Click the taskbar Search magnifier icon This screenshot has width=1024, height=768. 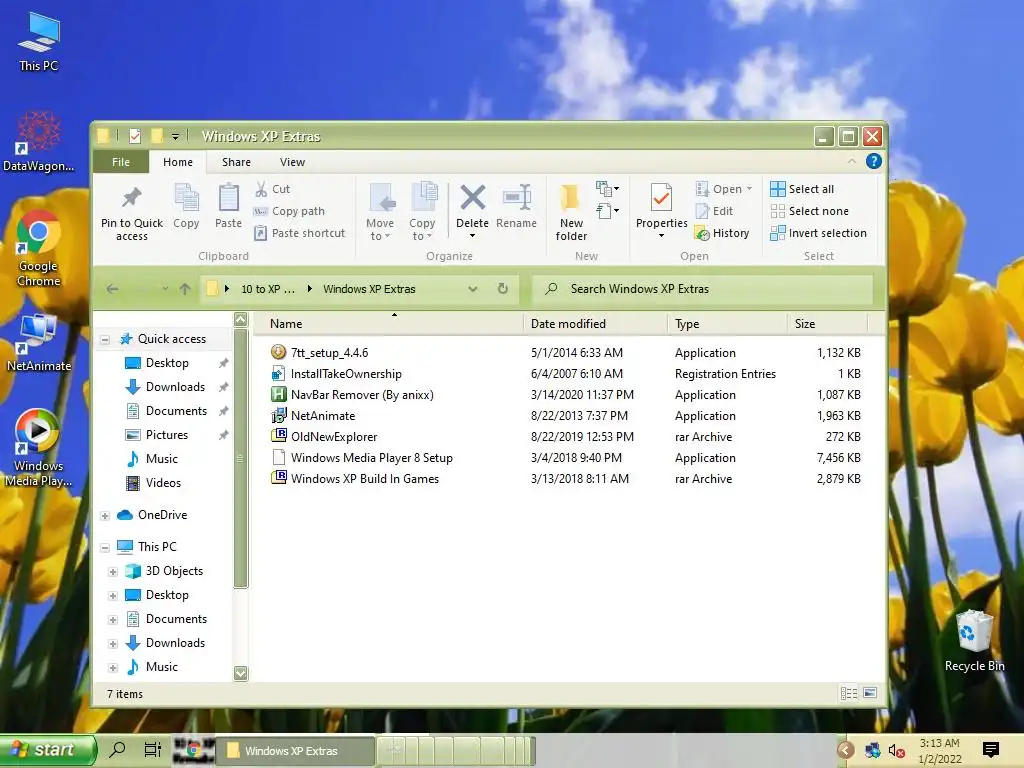coord(117,750)
